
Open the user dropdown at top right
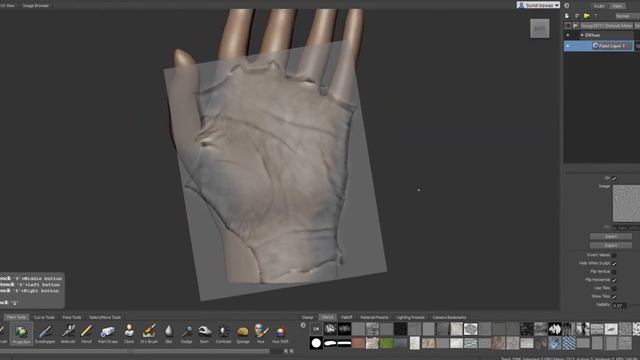[x=538, y=5]
